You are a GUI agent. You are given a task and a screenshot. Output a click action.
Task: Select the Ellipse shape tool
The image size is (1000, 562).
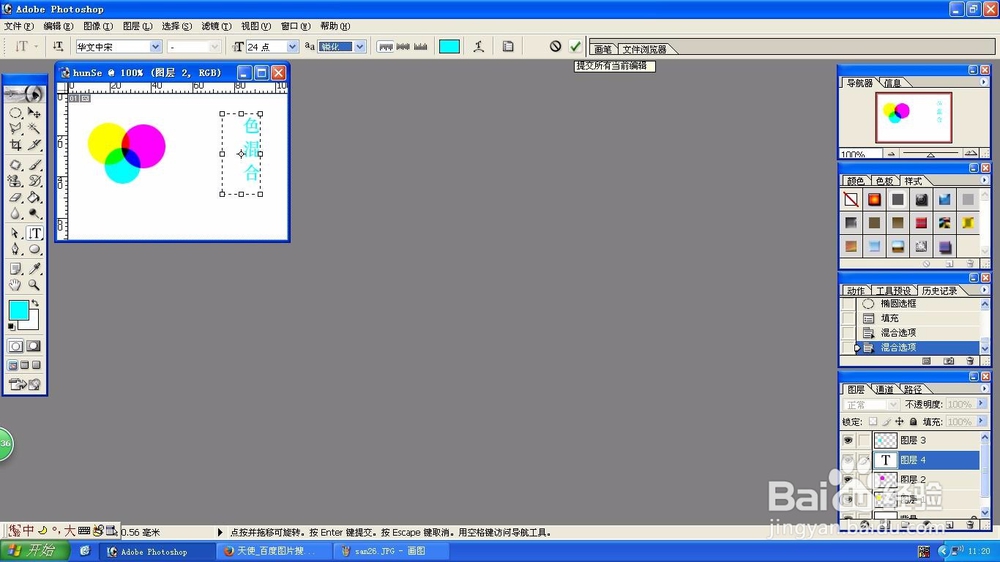(x=34, y=249)
